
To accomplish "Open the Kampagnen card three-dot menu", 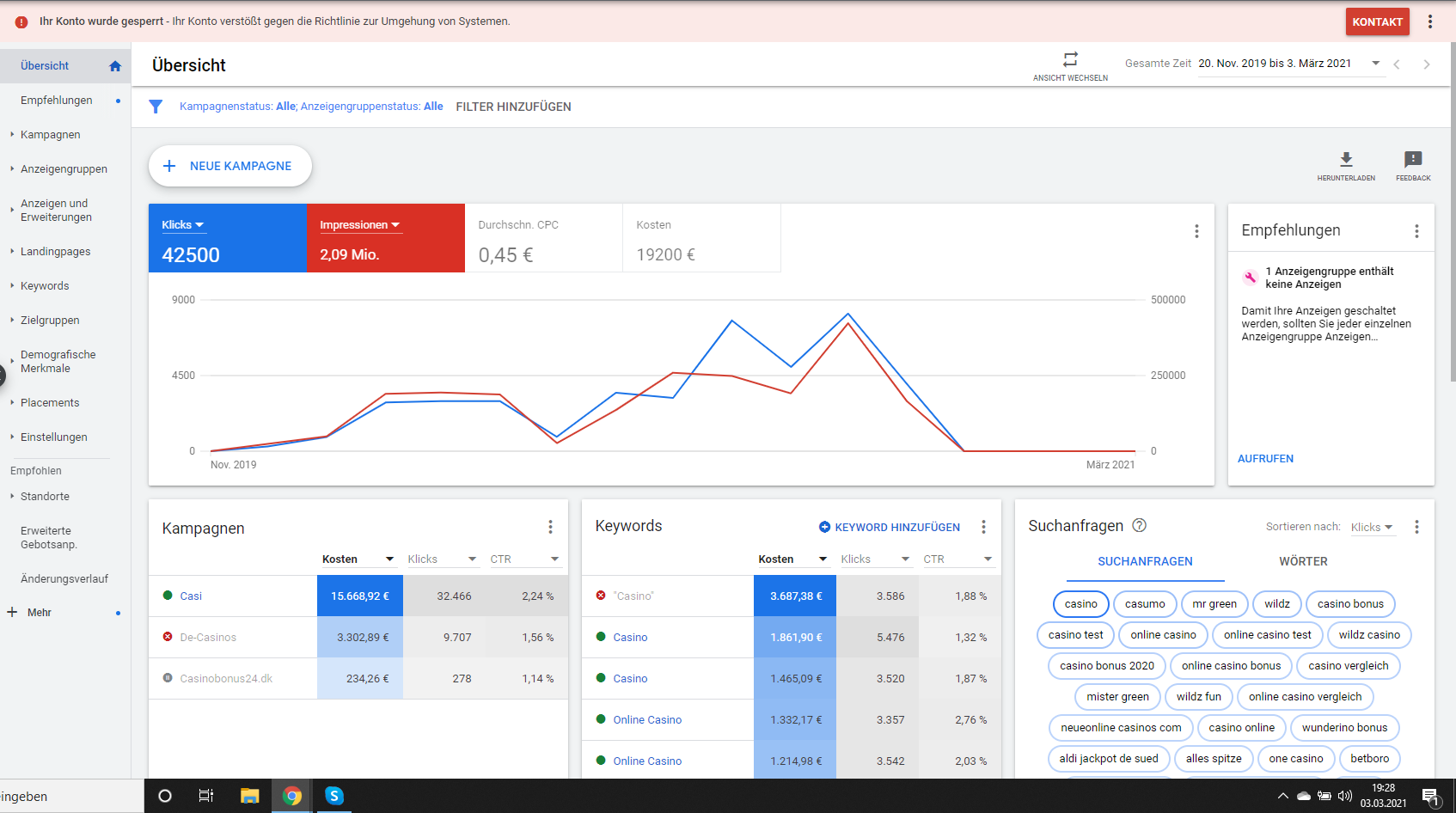I will point(550,527).
